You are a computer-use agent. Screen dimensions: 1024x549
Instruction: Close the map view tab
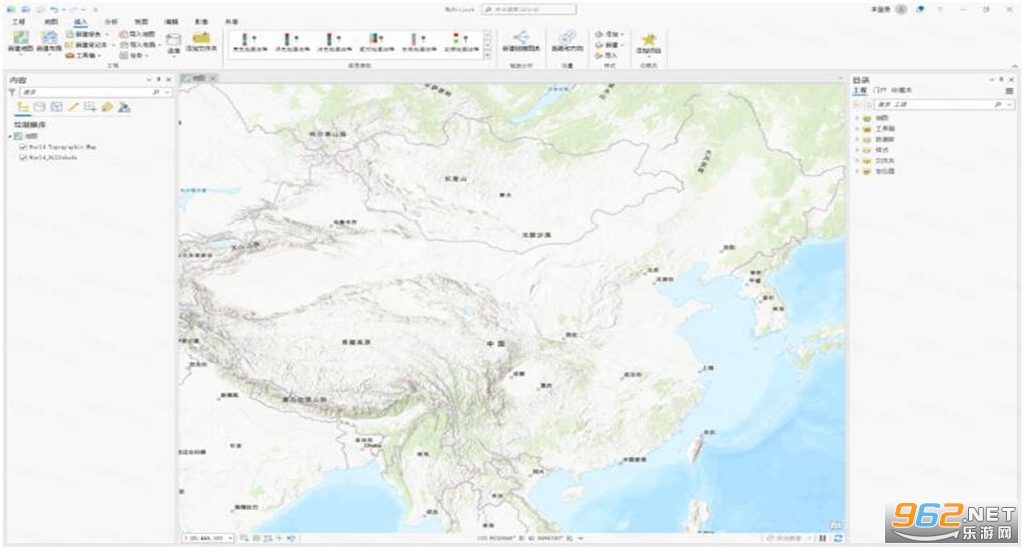point(213,78)
